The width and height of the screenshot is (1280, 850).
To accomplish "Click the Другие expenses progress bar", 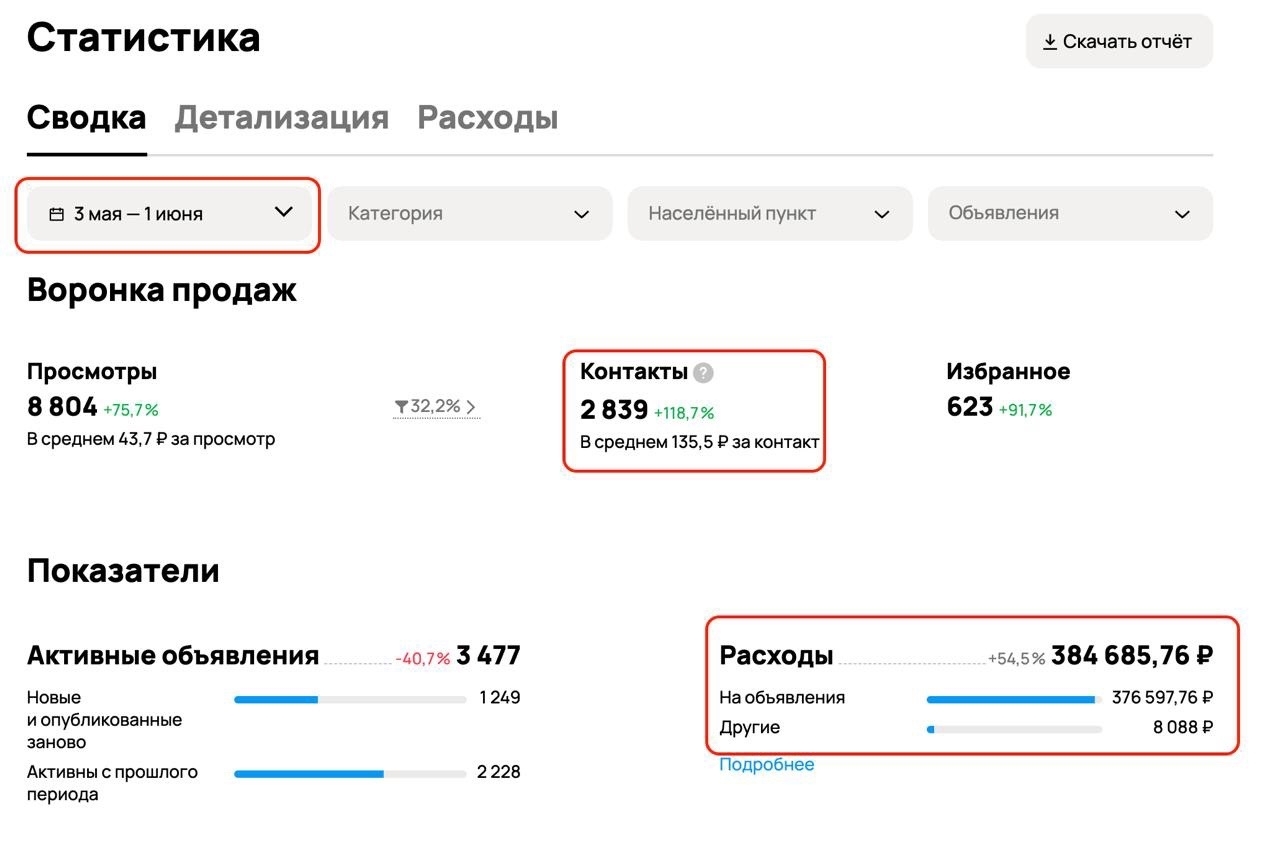I will 1014,730.
